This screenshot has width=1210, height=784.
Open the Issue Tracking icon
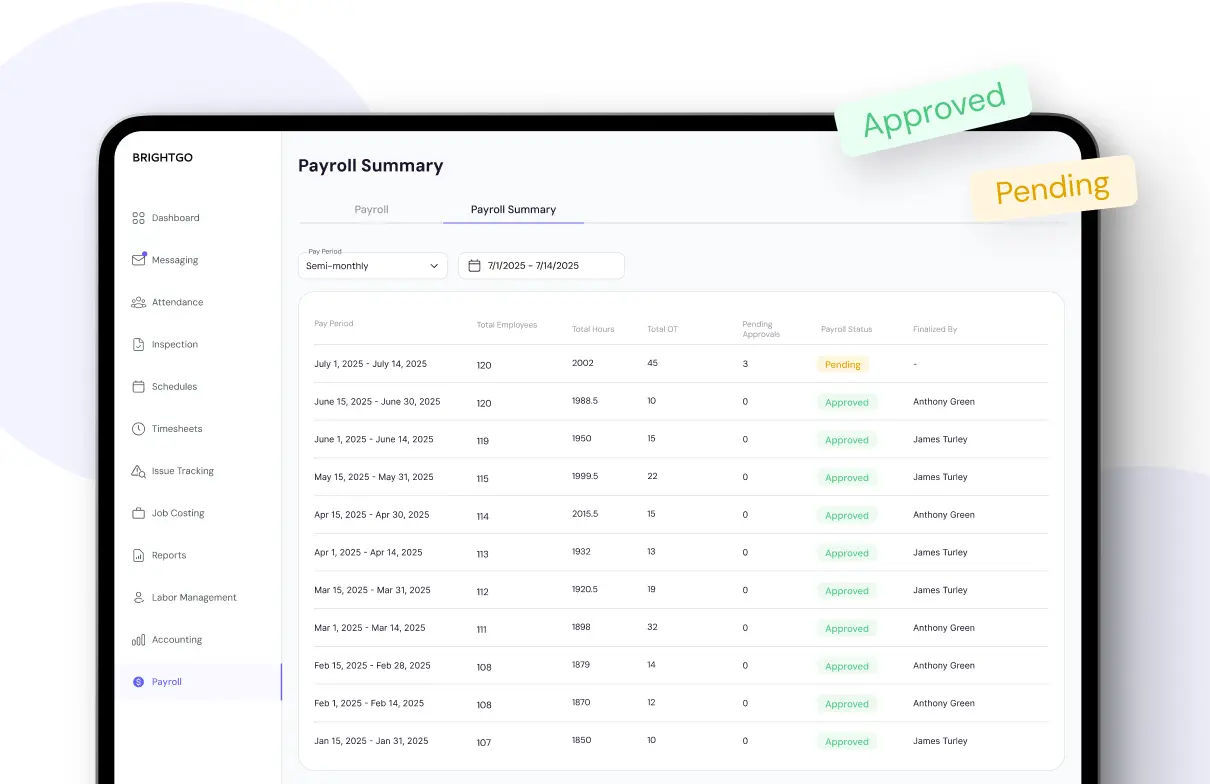coord(138,470)
